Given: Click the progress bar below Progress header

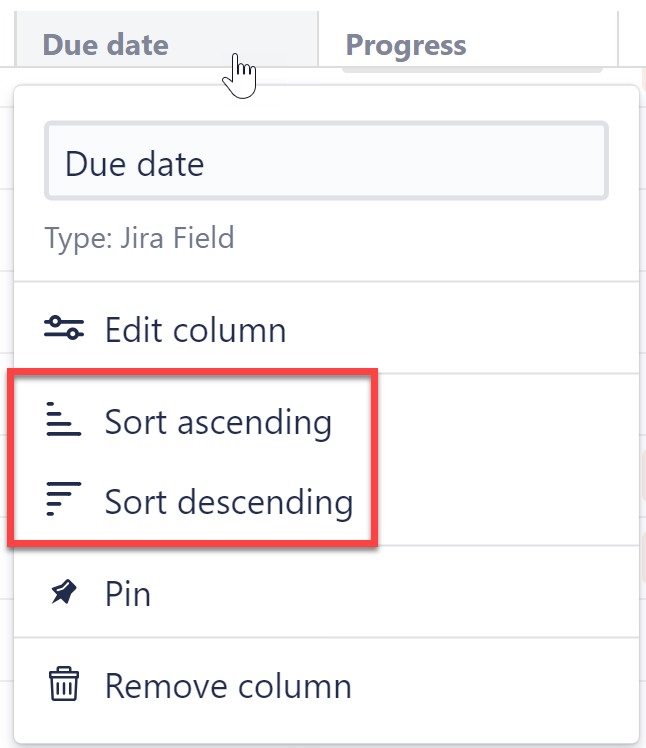Looking at the screenshot, I should pos(472,69).
